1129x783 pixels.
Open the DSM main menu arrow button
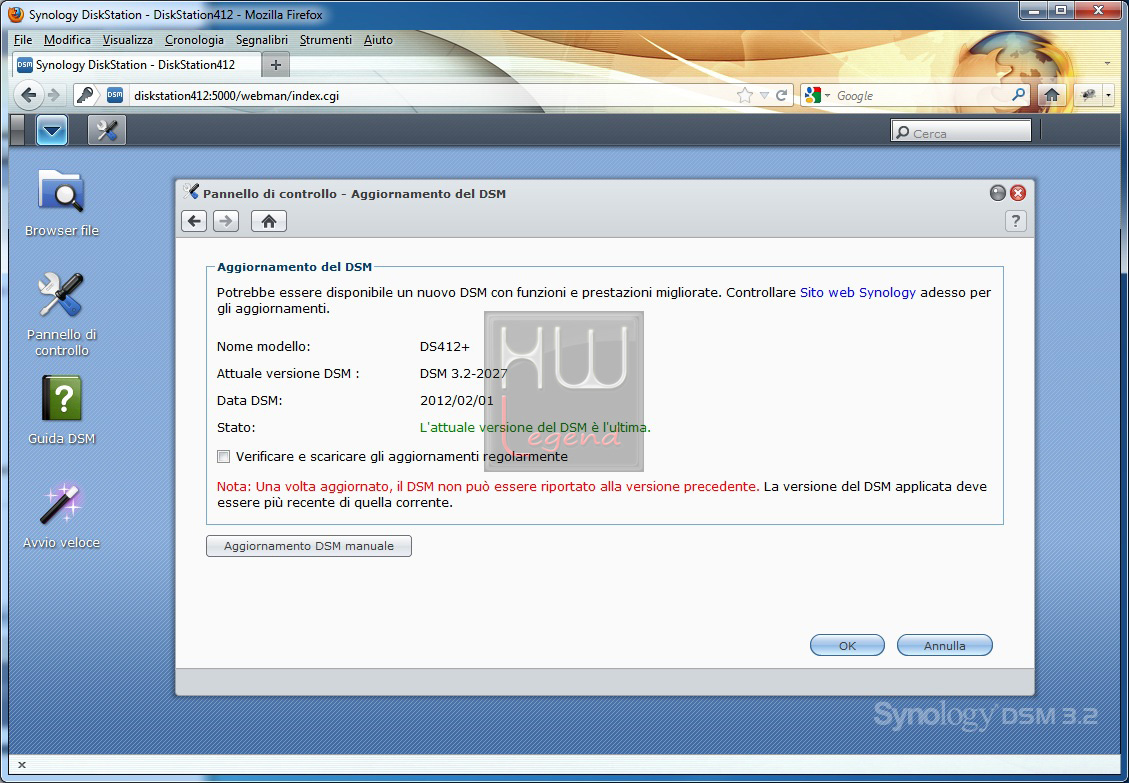click(x=52, y=130)
